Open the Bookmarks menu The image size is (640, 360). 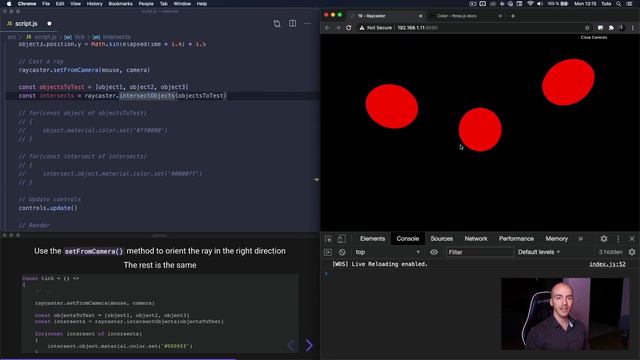coord(120,4)
